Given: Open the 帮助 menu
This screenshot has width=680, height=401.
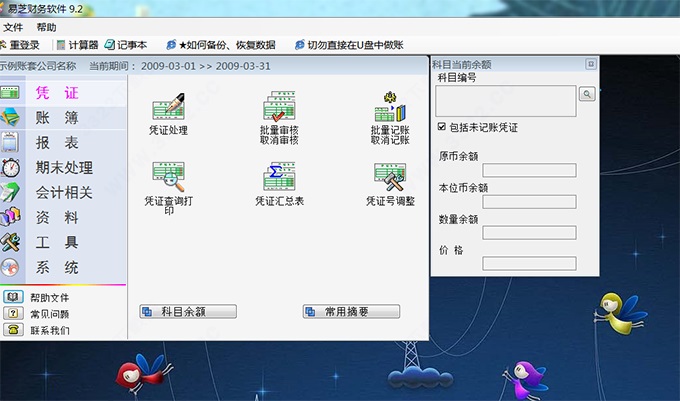Looking at the screenshot, I should tap(46, 27).
